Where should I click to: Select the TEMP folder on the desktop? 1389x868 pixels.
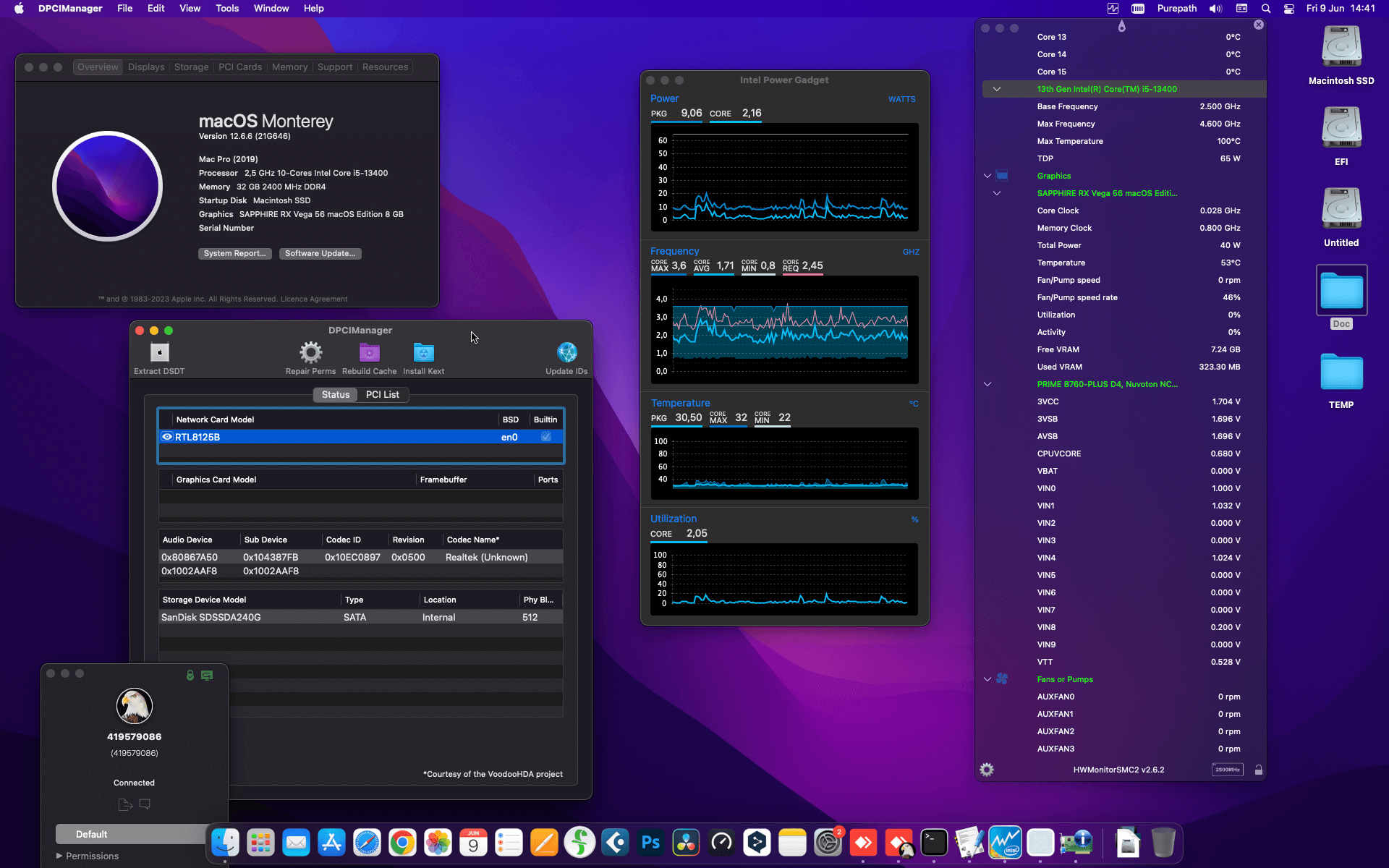click(1341, 381)
